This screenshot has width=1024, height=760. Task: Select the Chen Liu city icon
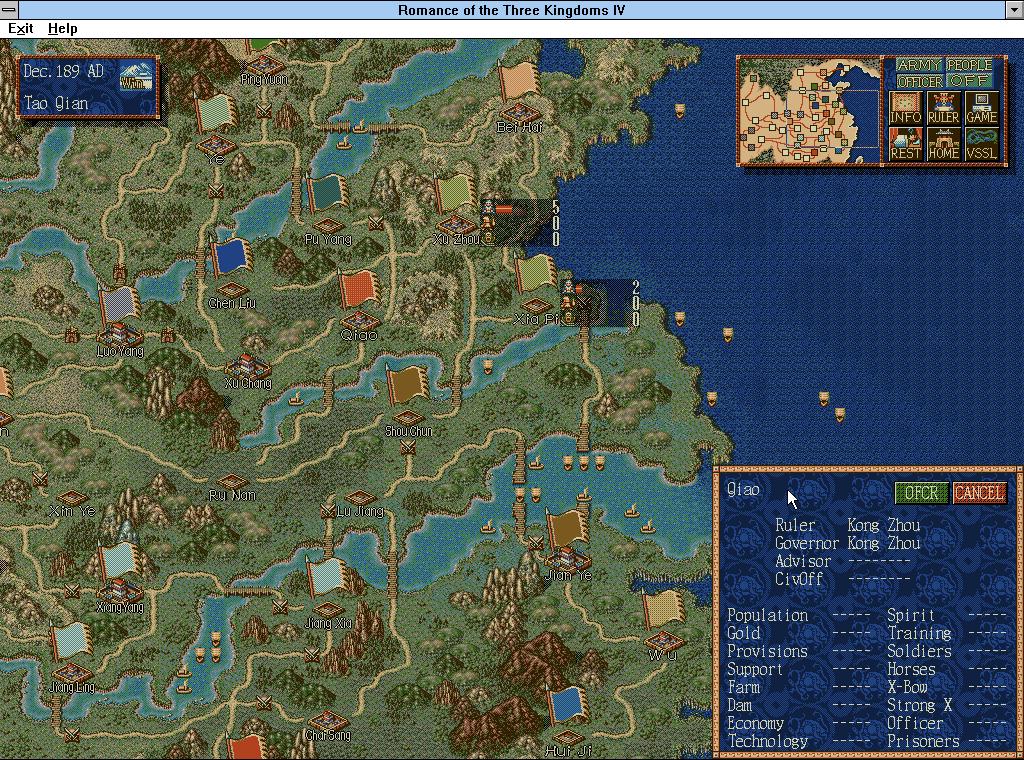(232, 290)
